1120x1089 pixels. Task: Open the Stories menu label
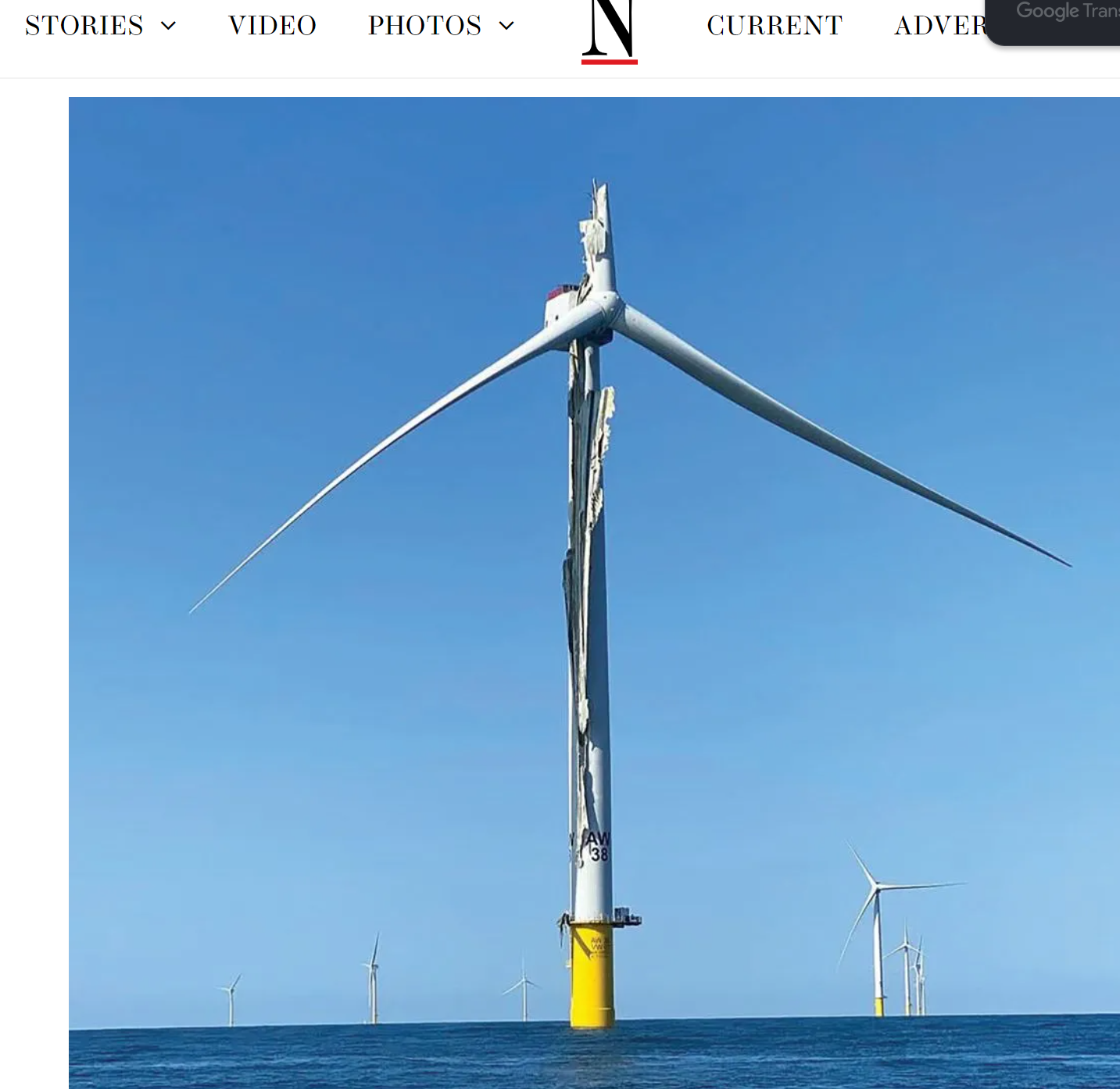pyautogui.click(x=84, y=26)
